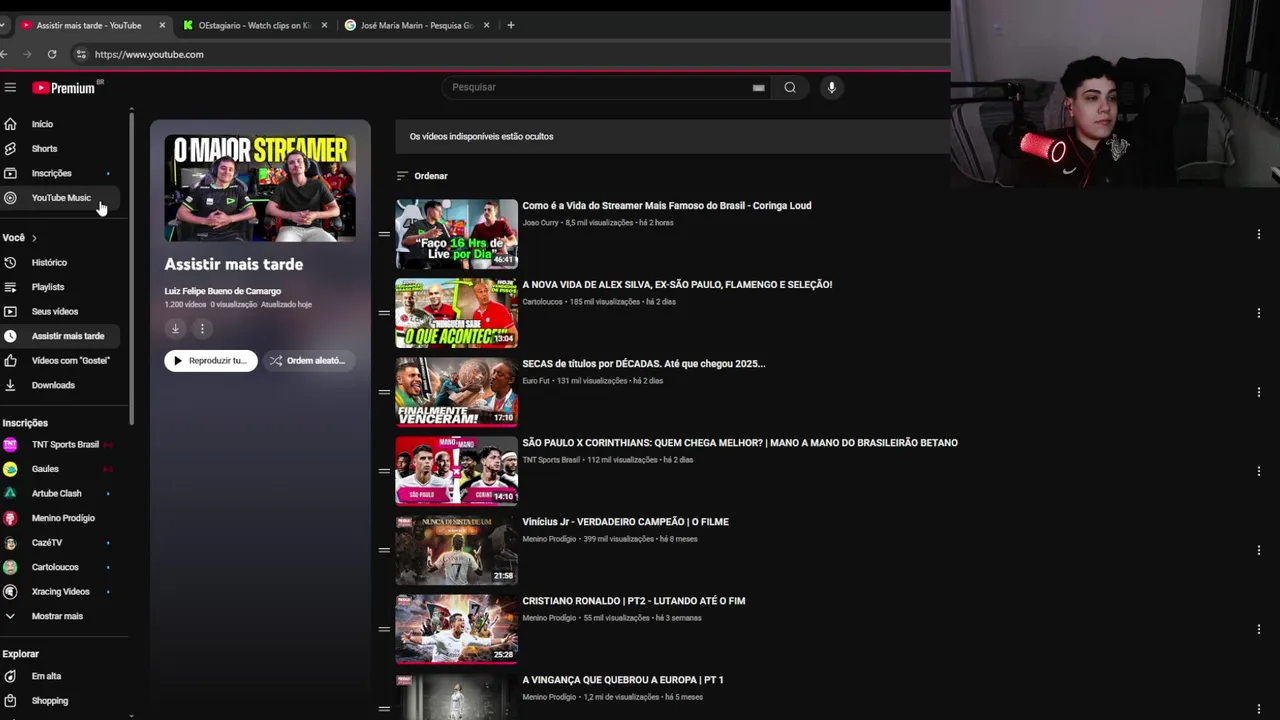Open Playlists in the sidebar
Image resolution: width=1280 pixels, height=720 pixels.
[47, 287]
